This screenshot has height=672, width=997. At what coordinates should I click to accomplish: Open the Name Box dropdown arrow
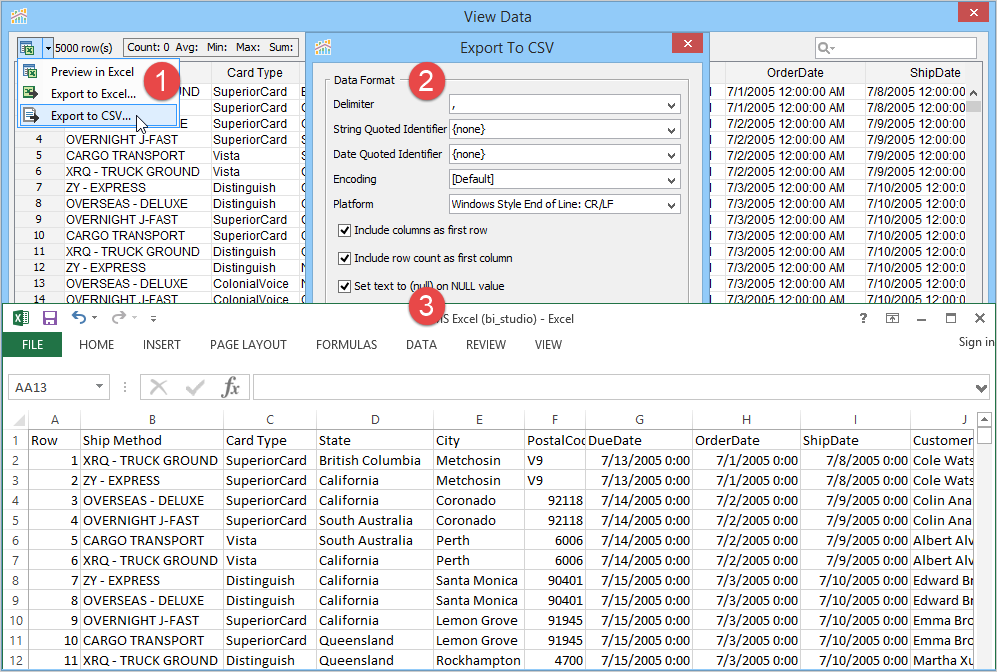click(99, 387)
